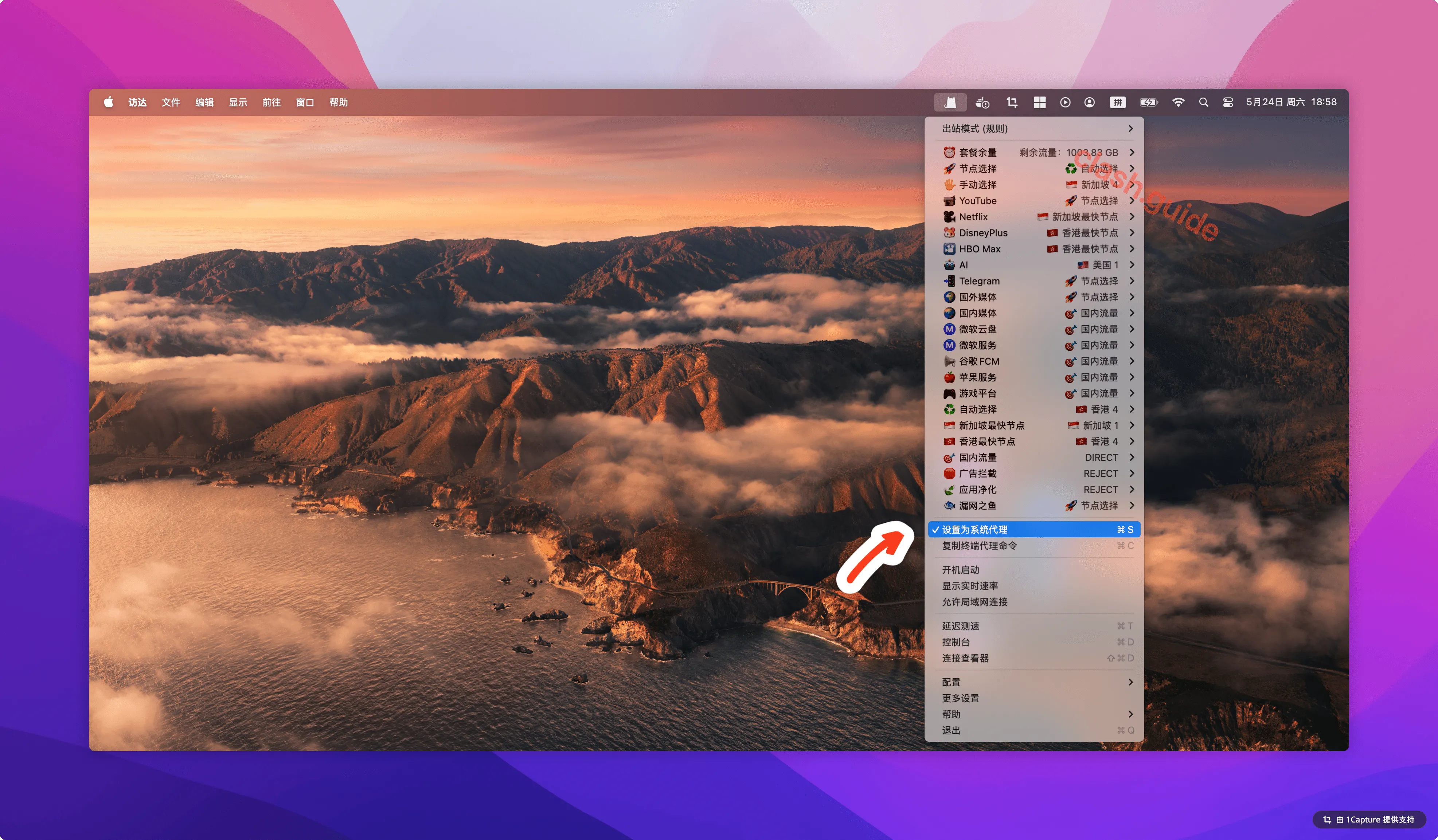
Task: Click the movie camera icon beside Netflix
Action: click(x=949, y=217)
